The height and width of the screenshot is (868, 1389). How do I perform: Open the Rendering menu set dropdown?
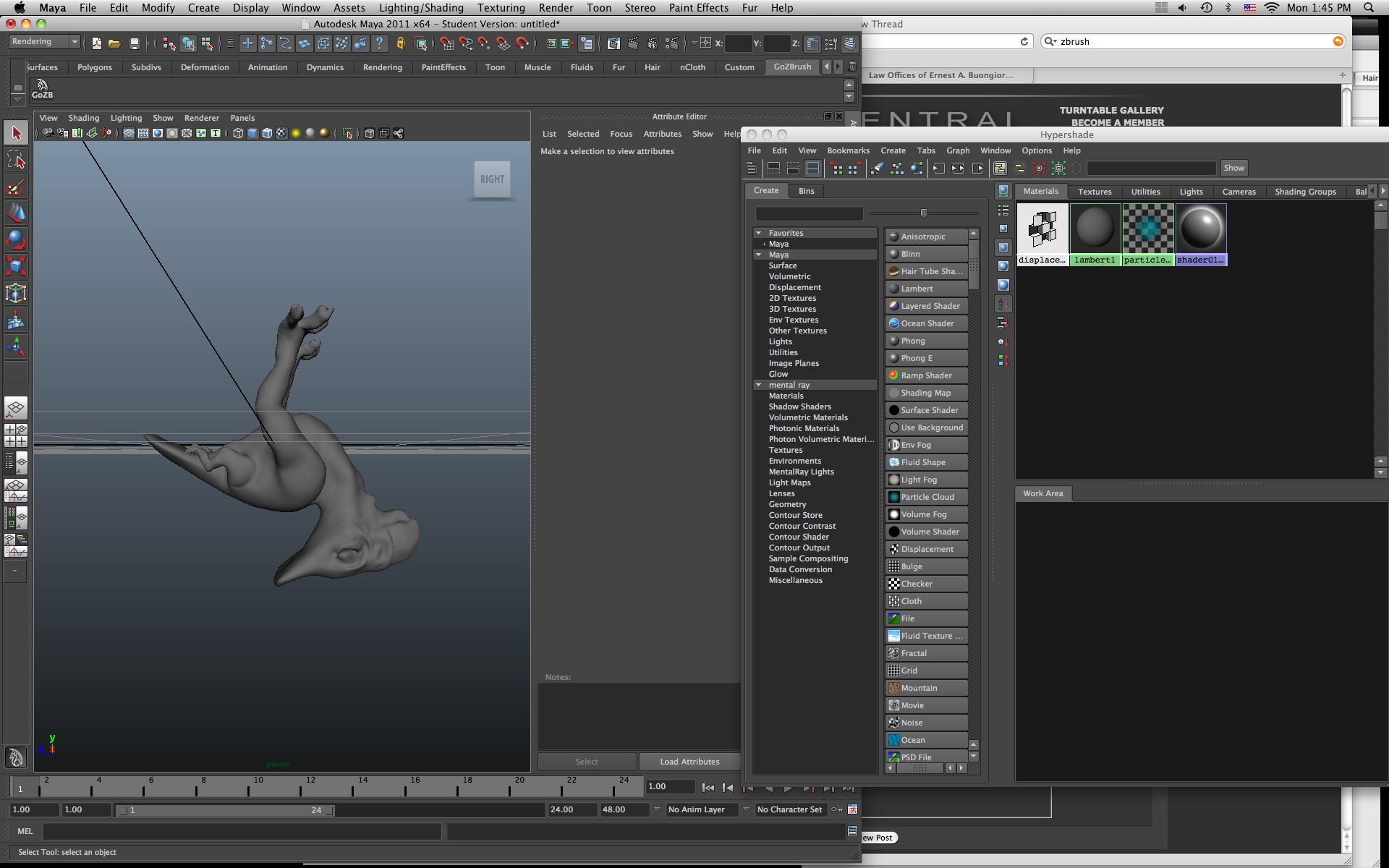[44, 42]
